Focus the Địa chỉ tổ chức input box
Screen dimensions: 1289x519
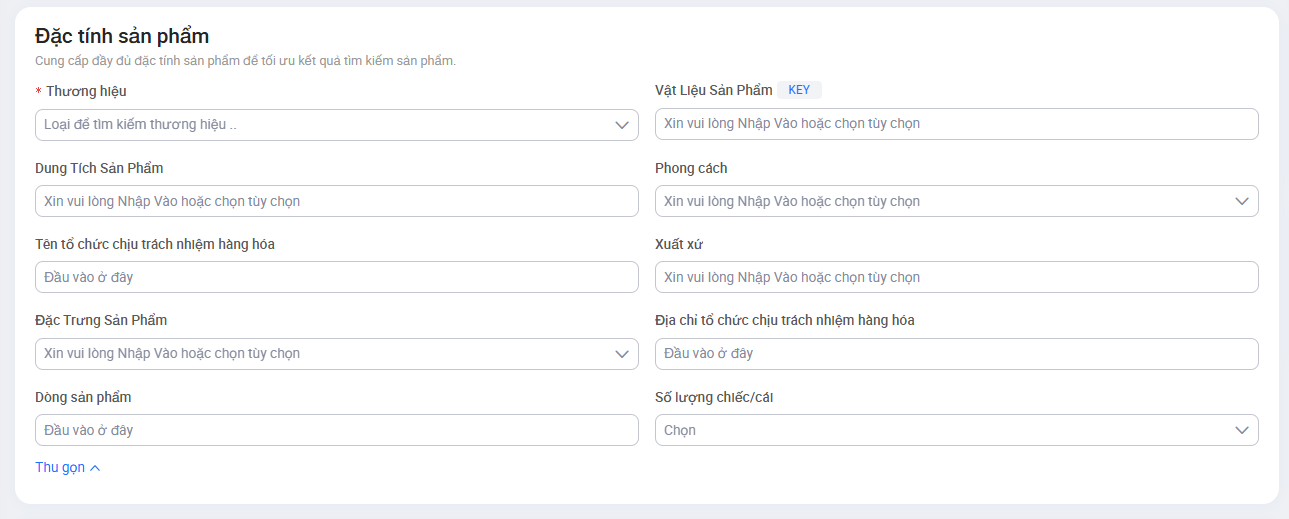[956, 353]
